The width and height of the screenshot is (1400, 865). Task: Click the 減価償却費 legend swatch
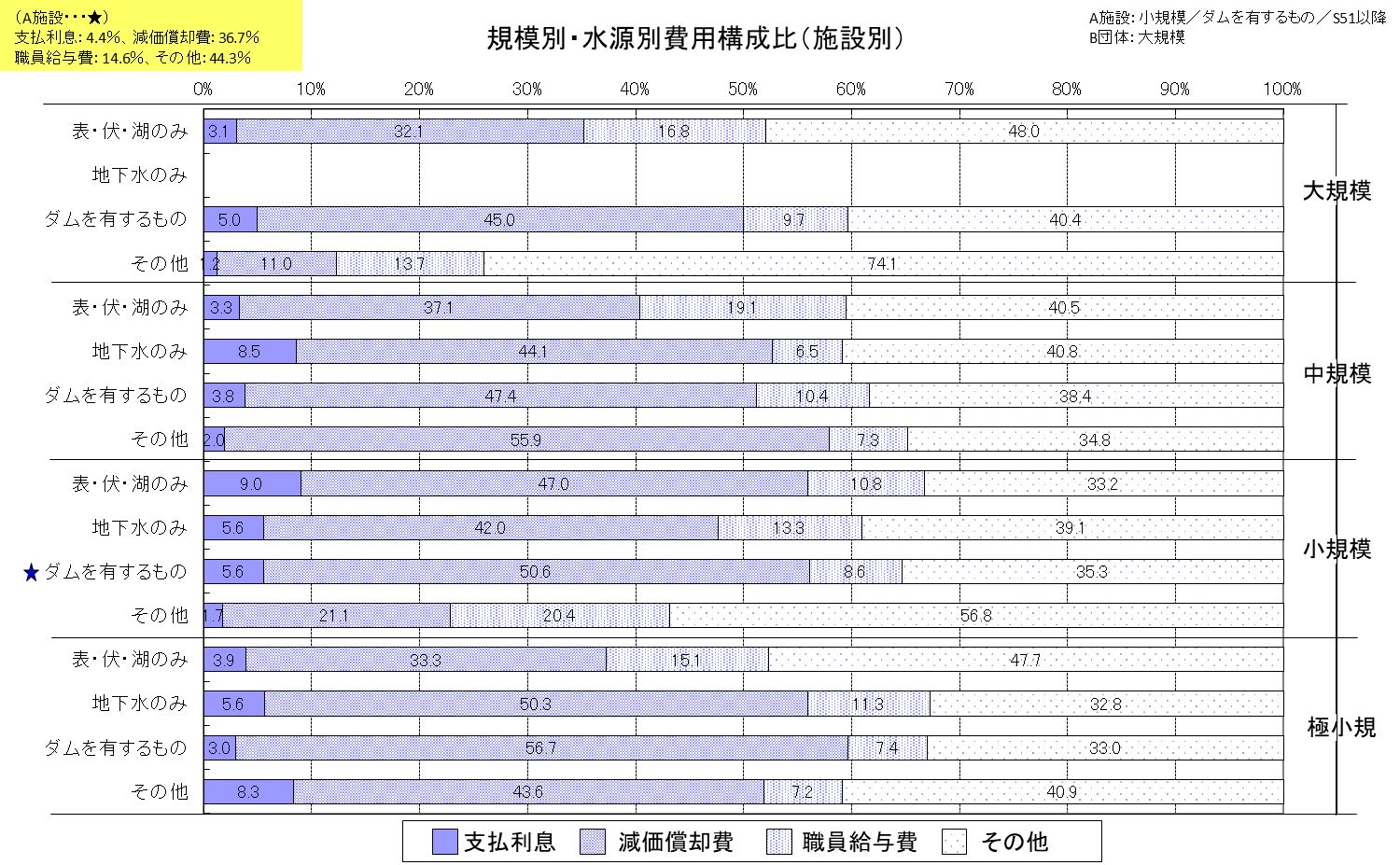coord(593,842)
